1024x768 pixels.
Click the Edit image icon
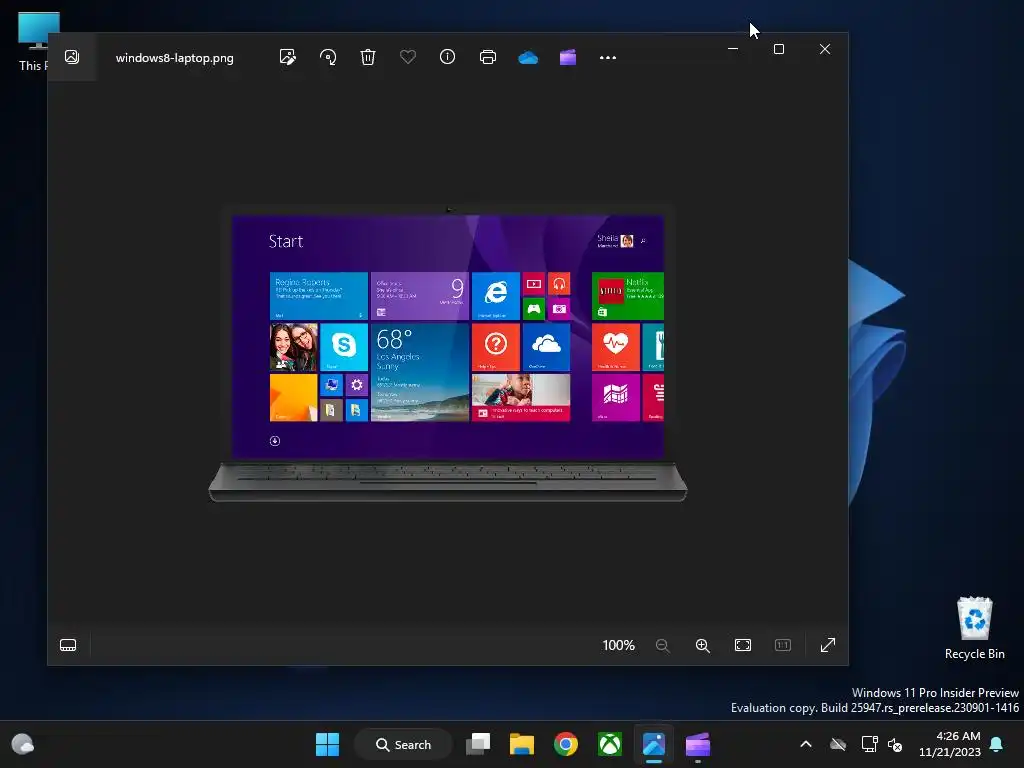(x=287, y=57)
